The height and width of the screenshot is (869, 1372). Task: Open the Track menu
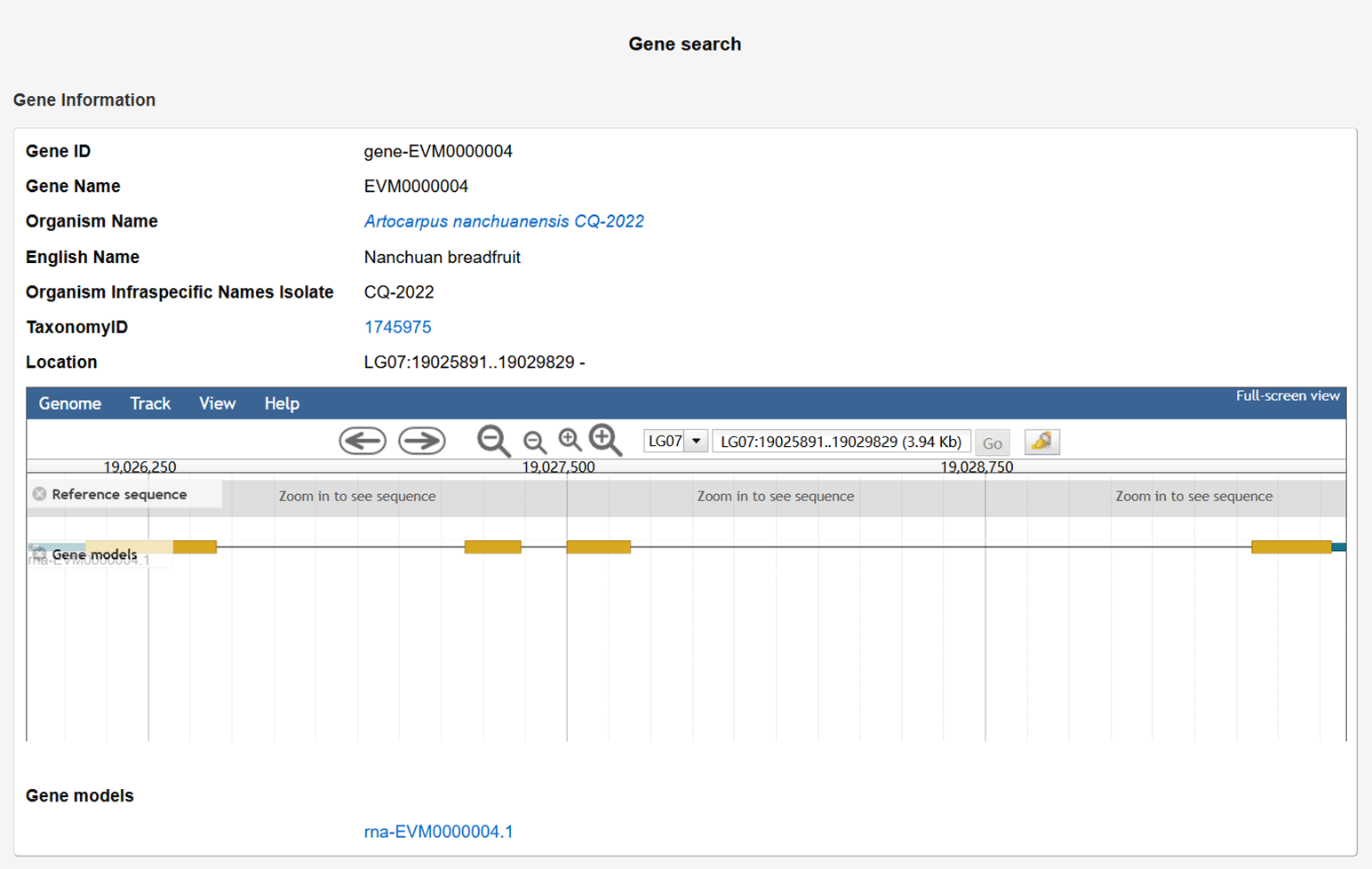tap(149, 403)
